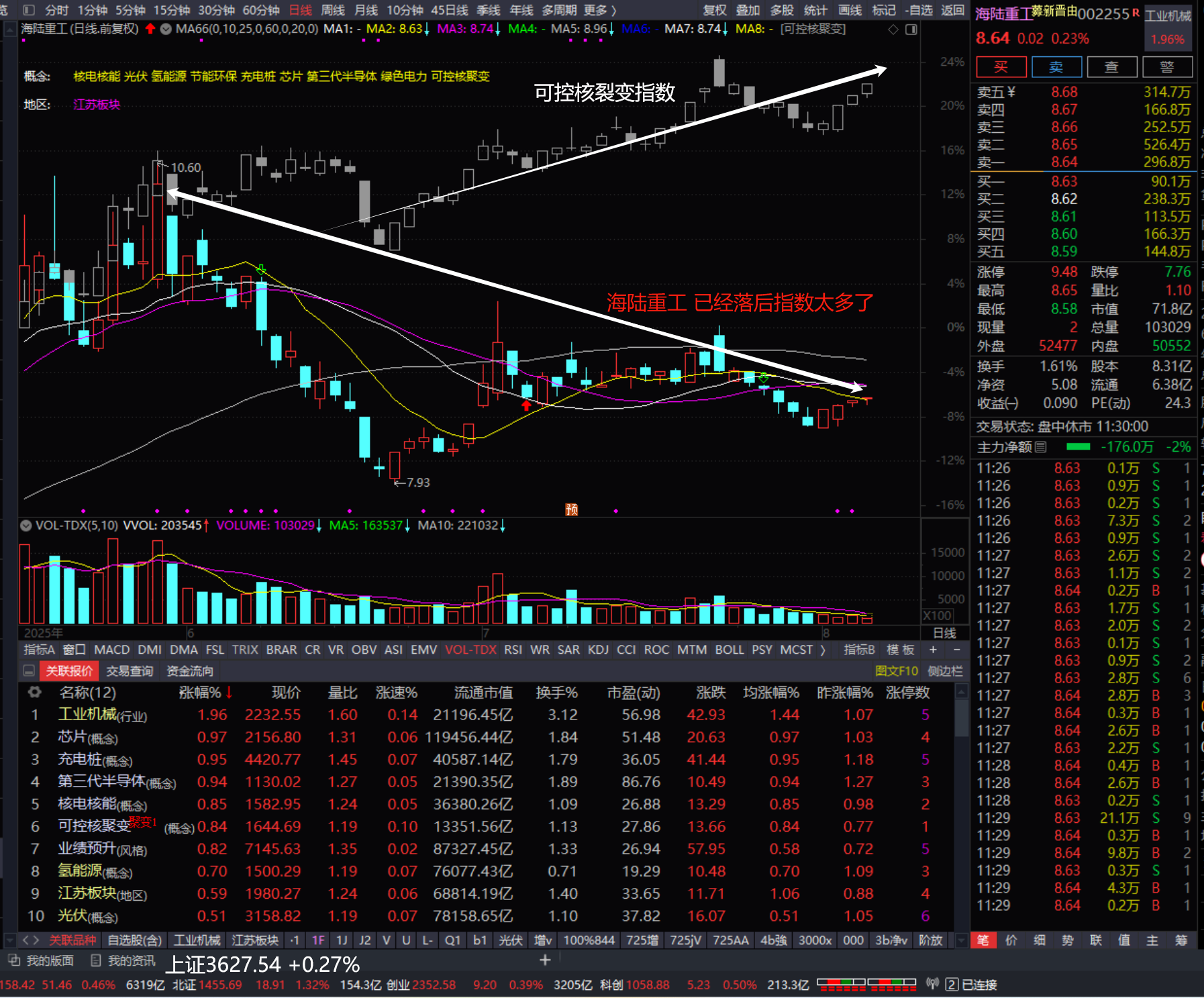This screenshot has width=1204, height=998.
Task: Remove an indicator window with minus
Action: [x=957, y=650]
